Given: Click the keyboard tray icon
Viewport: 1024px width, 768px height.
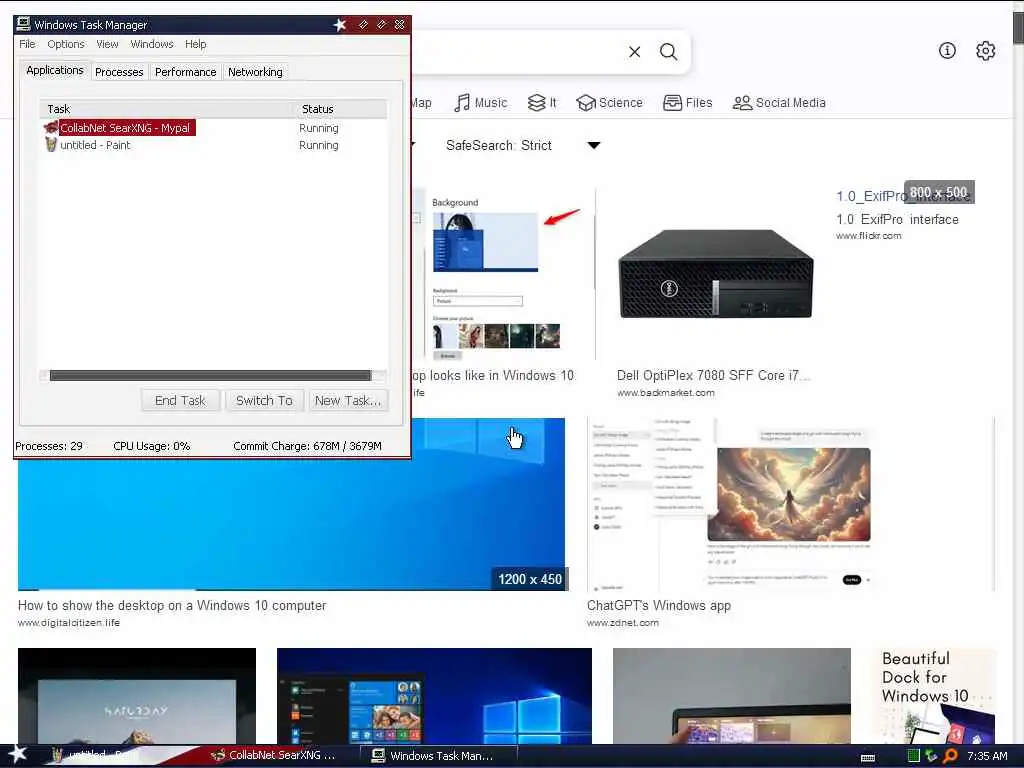Looking at the screenshot, I should [868, 758].
